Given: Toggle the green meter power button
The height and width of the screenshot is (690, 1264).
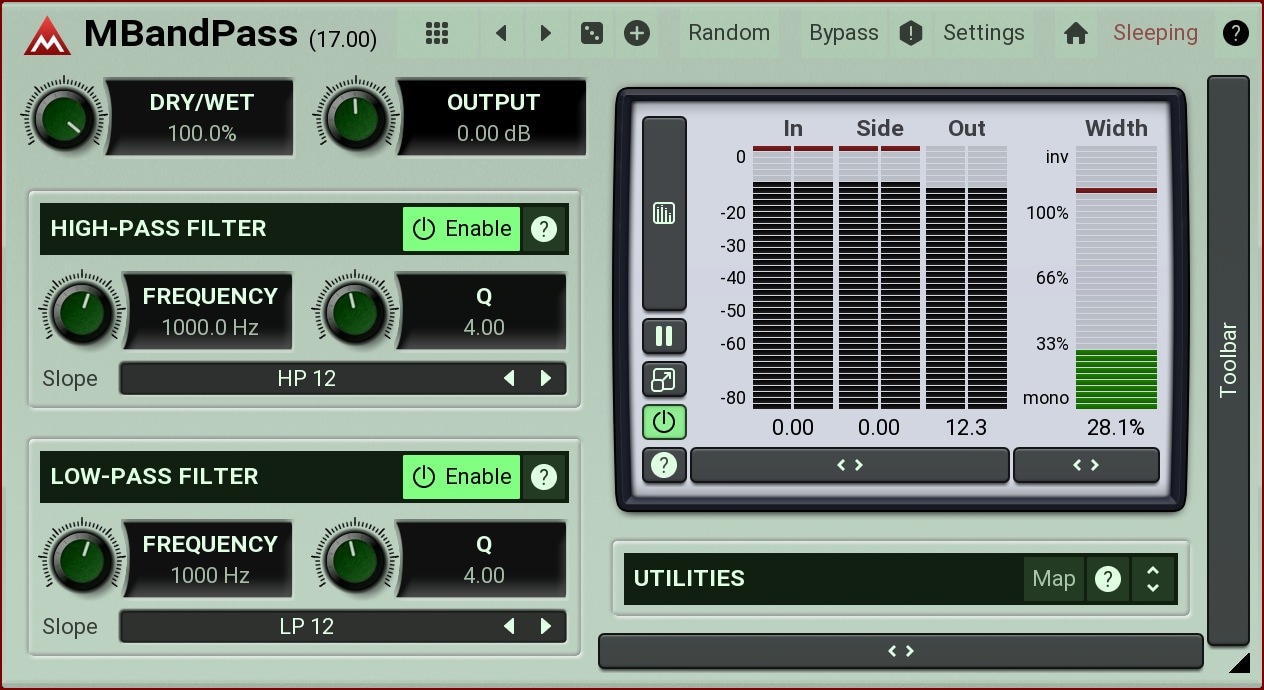Looking at the screenshot, I should (x=664, y=422).
